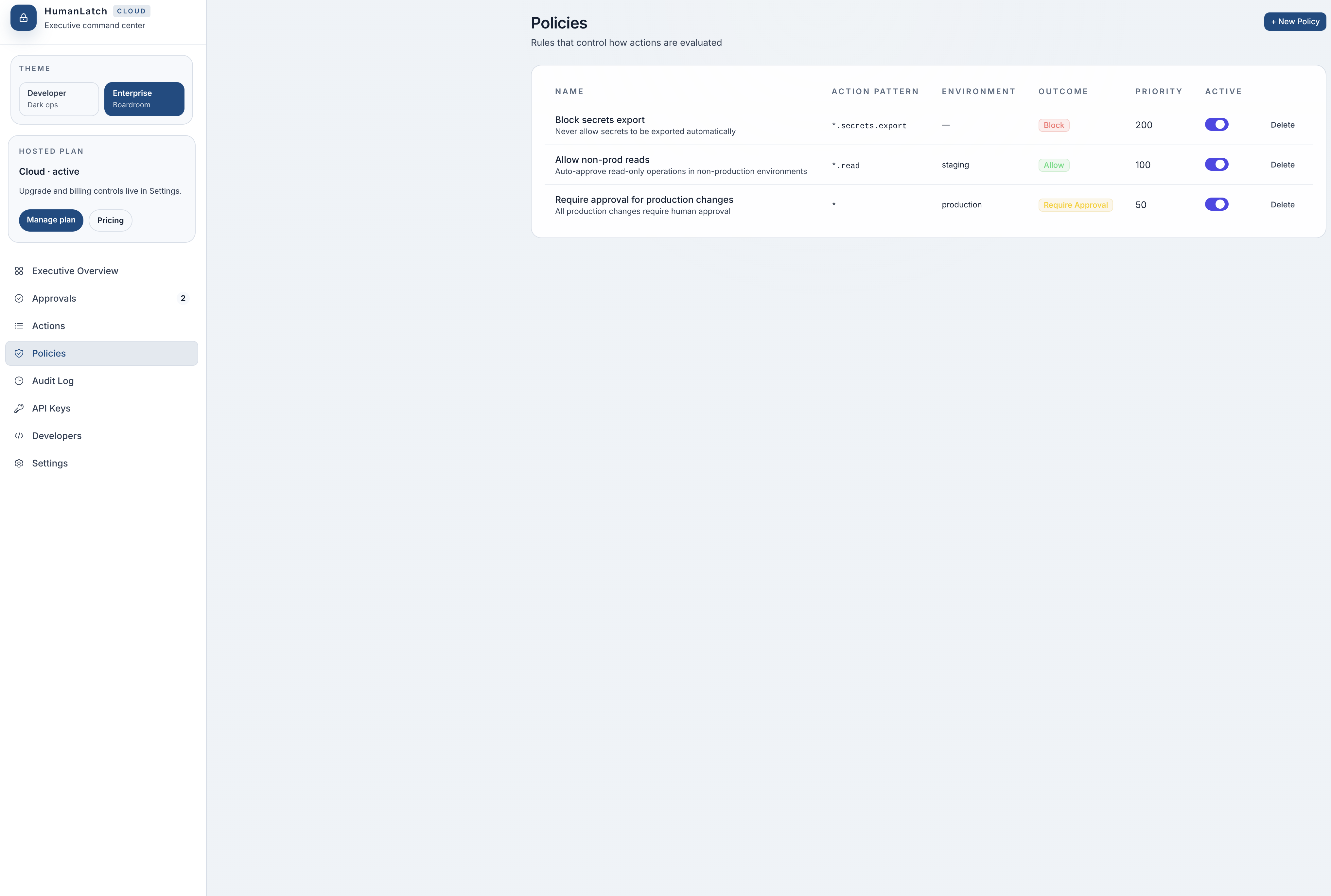The height and width of the screenshot is (896, 1331).
Task: Click the HumanLatch lock logo icon
Action: pos(24,18)
